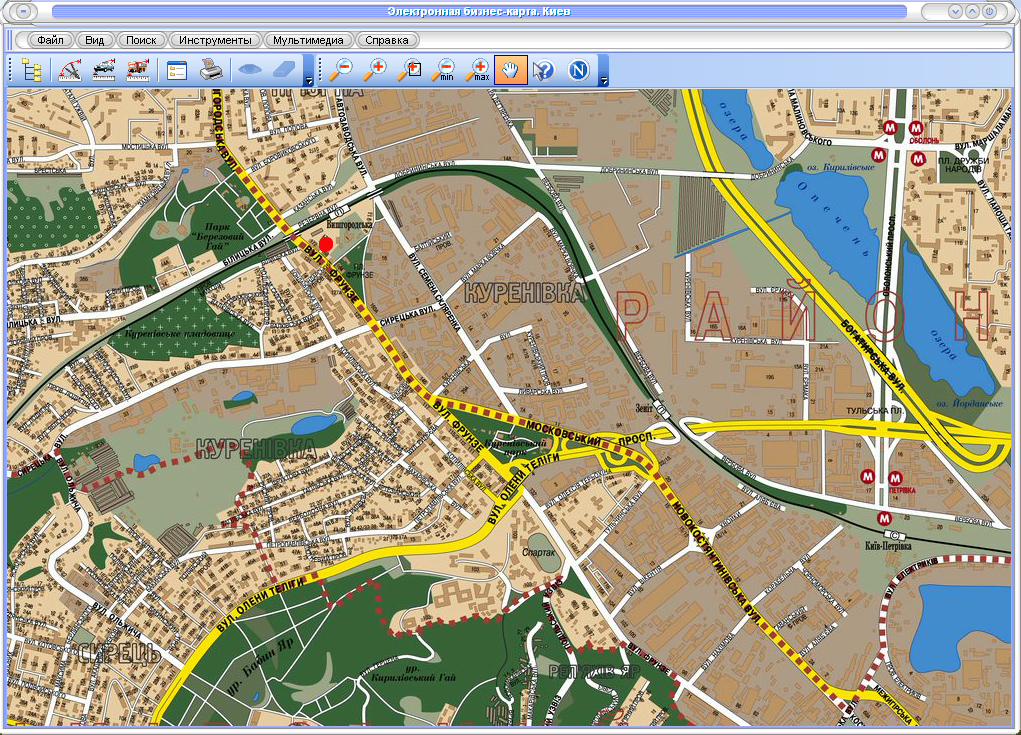Print the map with printer icon

pos(210,70)
